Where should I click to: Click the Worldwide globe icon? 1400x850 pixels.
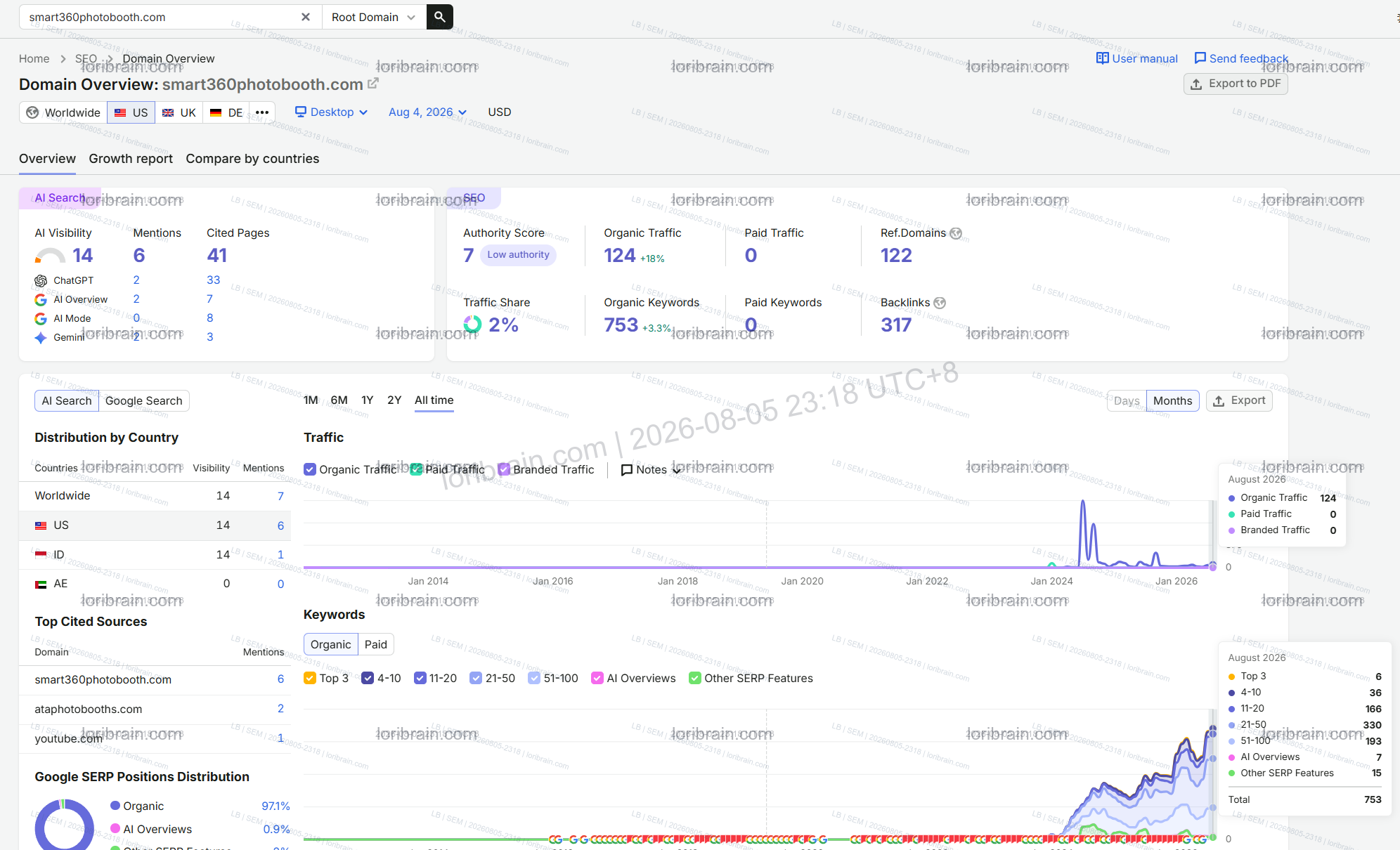[32, 112]
